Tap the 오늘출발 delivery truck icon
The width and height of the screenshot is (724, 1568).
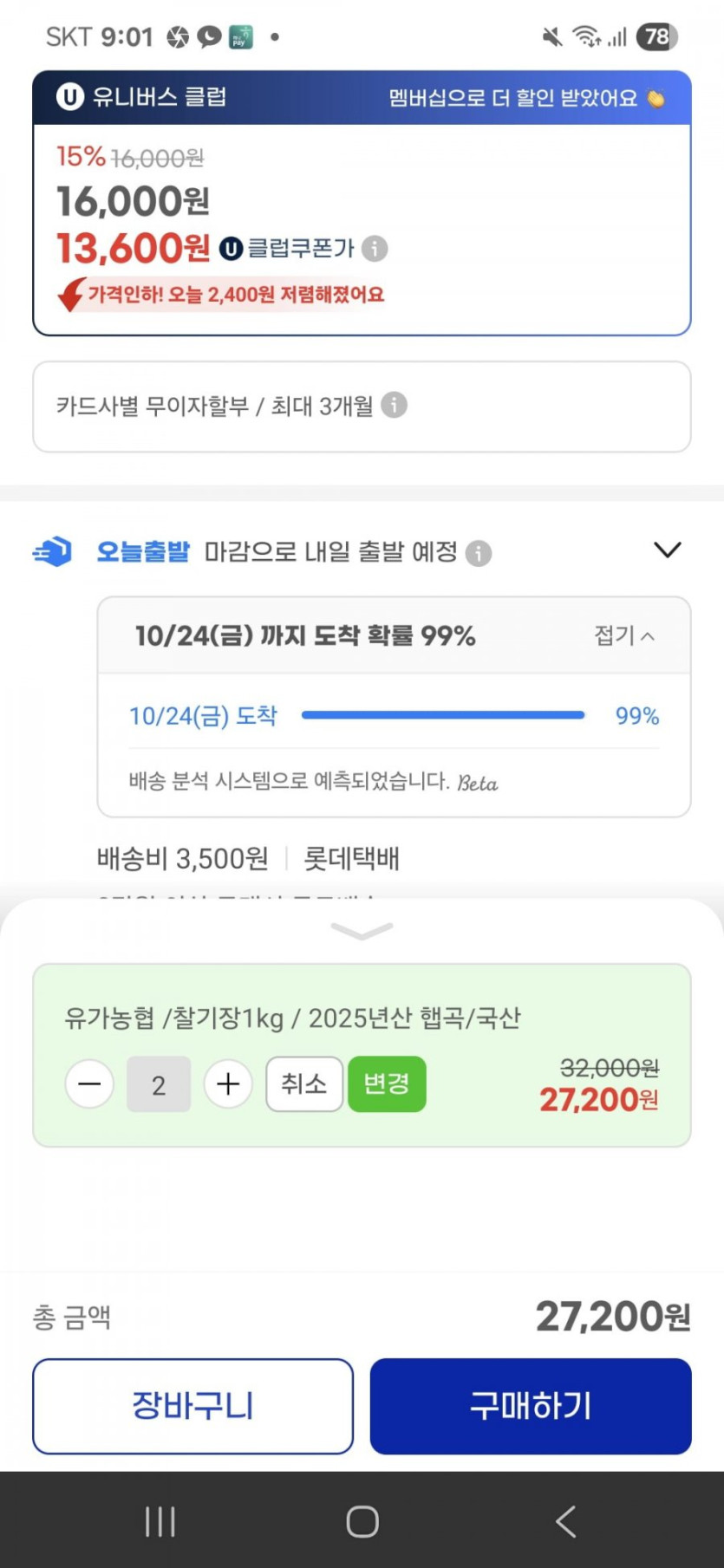[x=53, y=551]
